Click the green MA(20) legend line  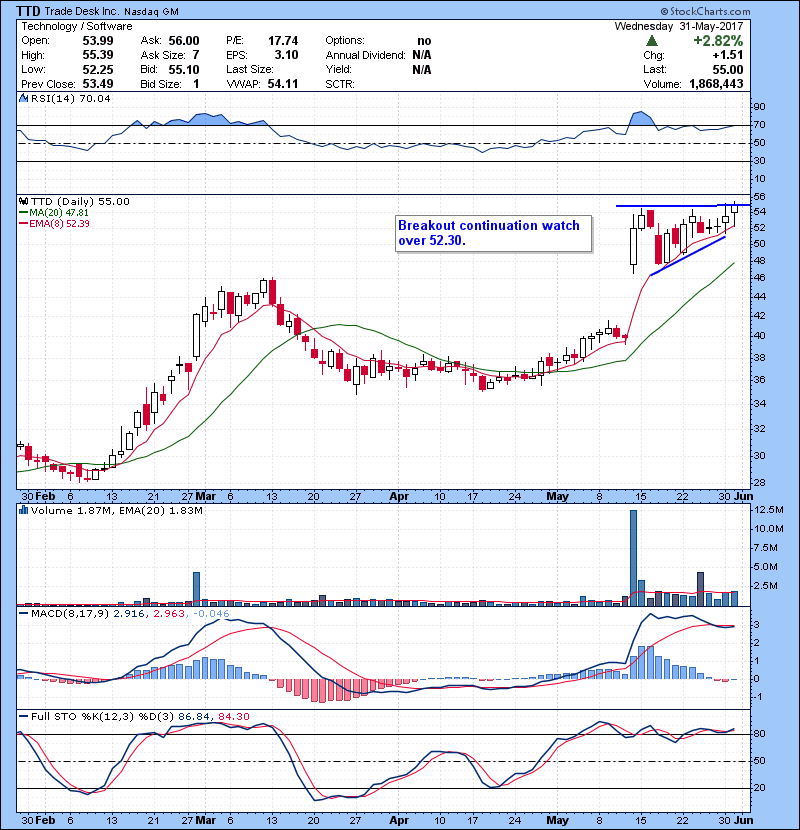[23, 212]
